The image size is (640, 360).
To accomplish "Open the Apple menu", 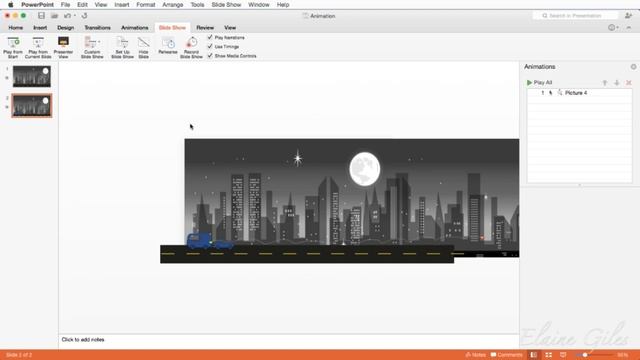I will pos(11,5).
